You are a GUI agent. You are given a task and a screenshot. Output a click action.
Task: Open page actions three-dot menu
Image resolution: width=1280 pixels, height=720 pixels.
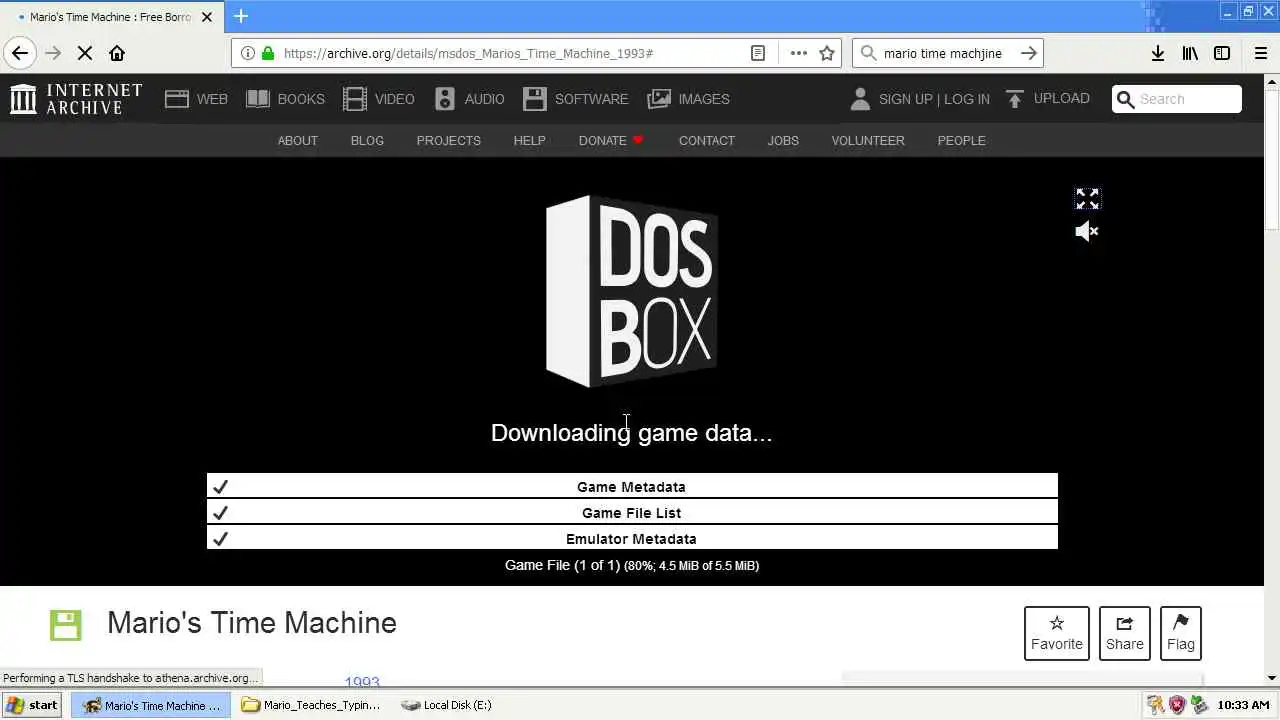pos(798,53)
